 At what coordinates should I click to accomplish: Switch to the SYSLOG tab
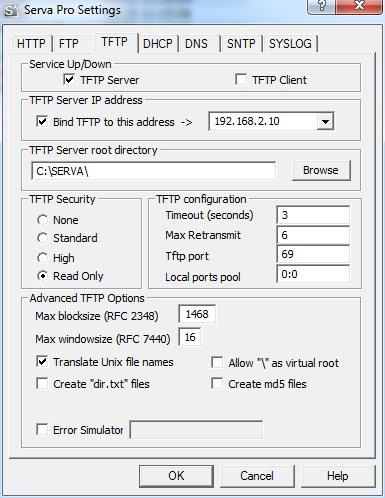[290, 44]
